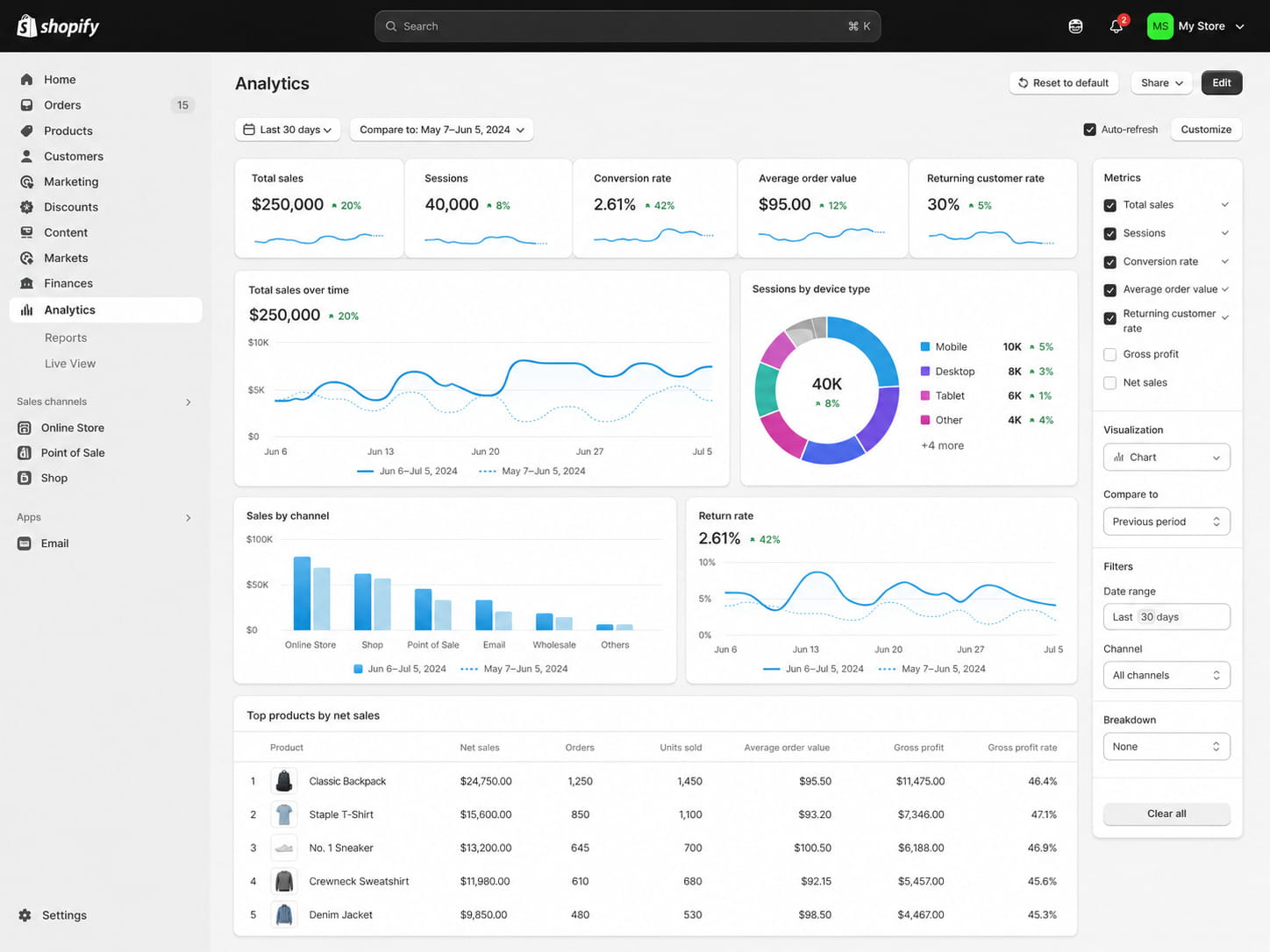Click the MS store avatar
Viewport: 1270px width, 952px height.
point(1159,26)
